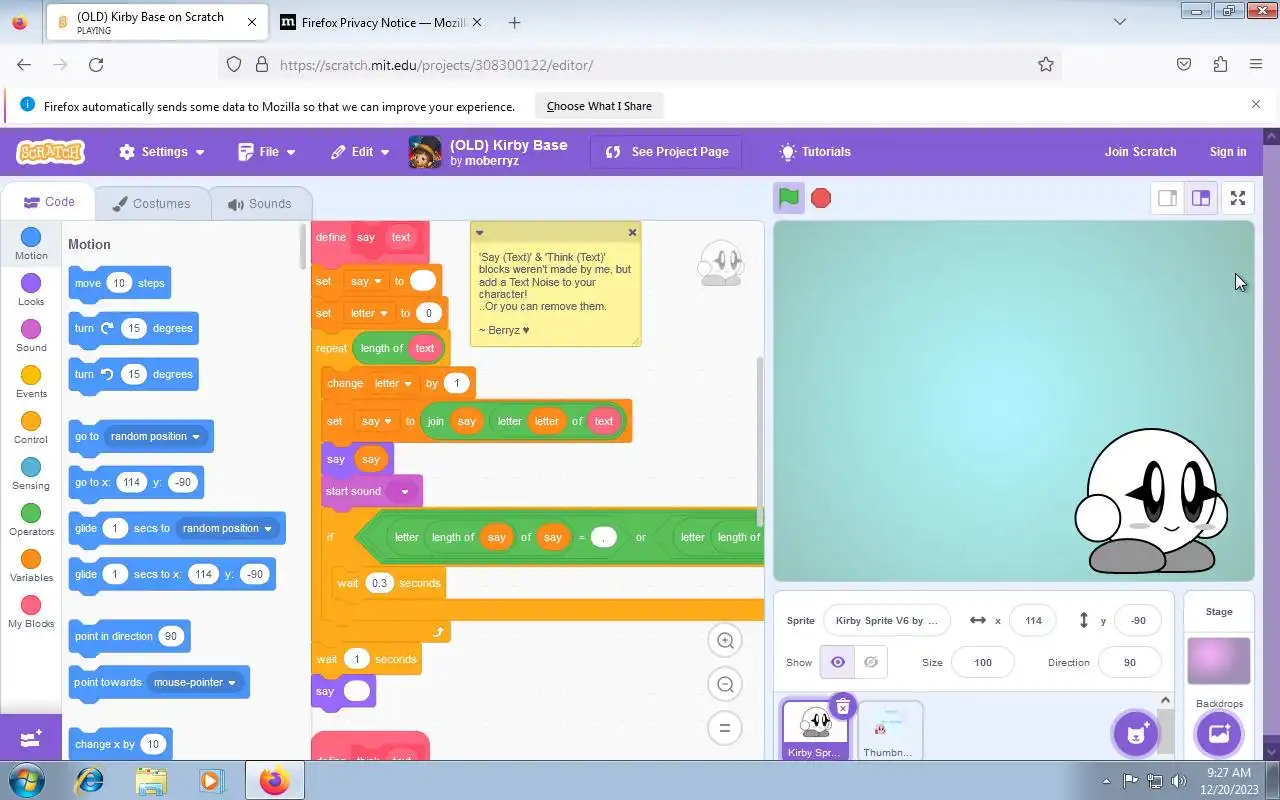Switch to the Code tab
Screen dimensions: 1280x800
[x=49, y=202]
